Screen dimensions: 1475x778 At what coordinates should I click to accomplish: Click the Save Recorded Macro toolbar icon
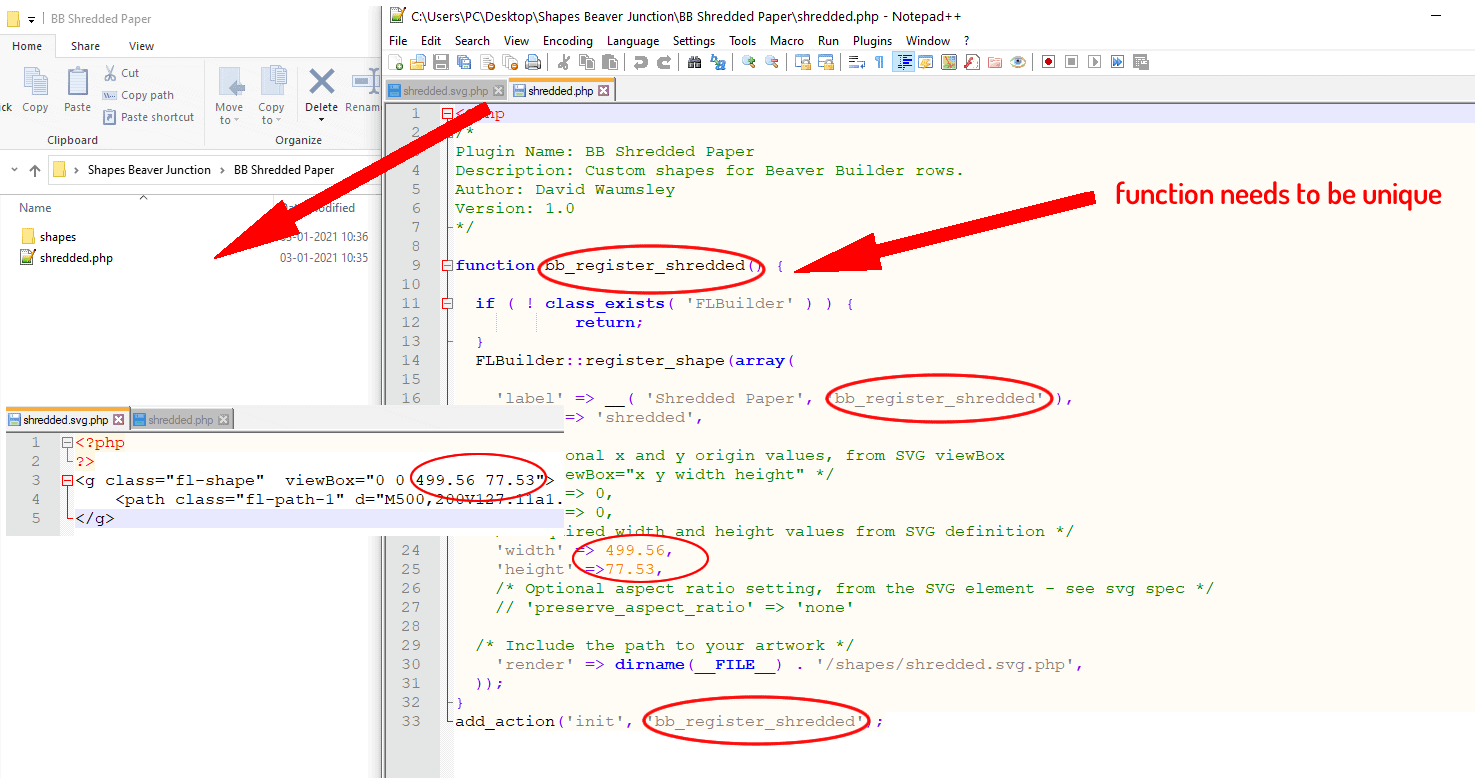(x=1140, y=62)
